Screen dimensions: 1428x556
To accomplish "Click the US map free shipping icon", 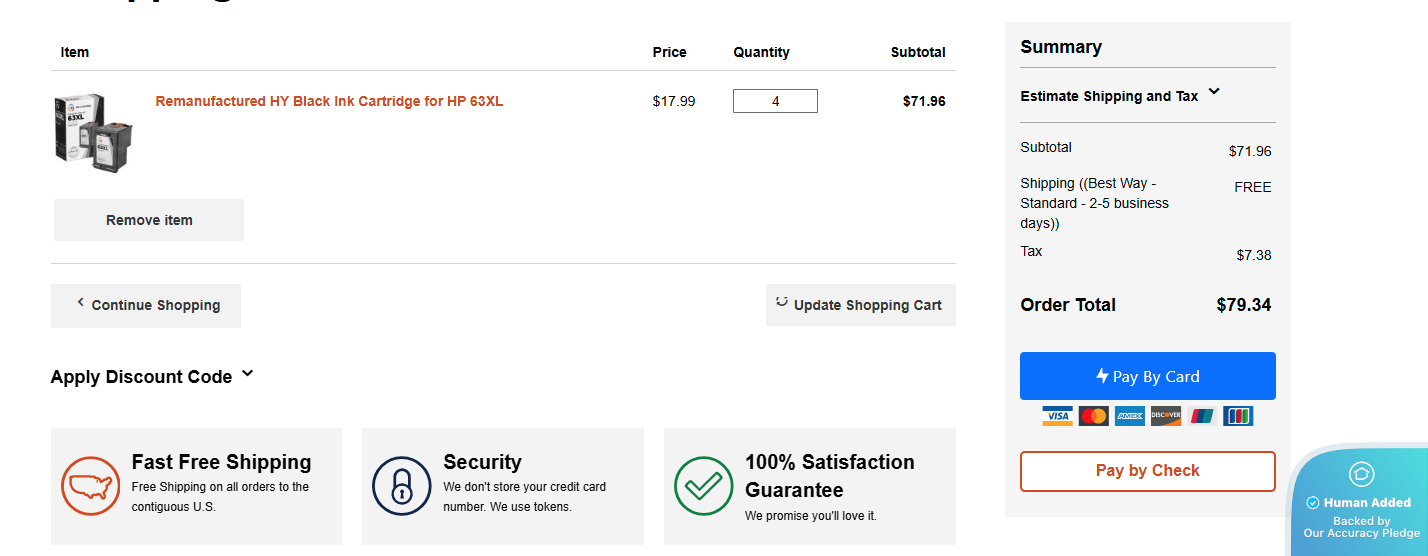I will coord(91,486).
